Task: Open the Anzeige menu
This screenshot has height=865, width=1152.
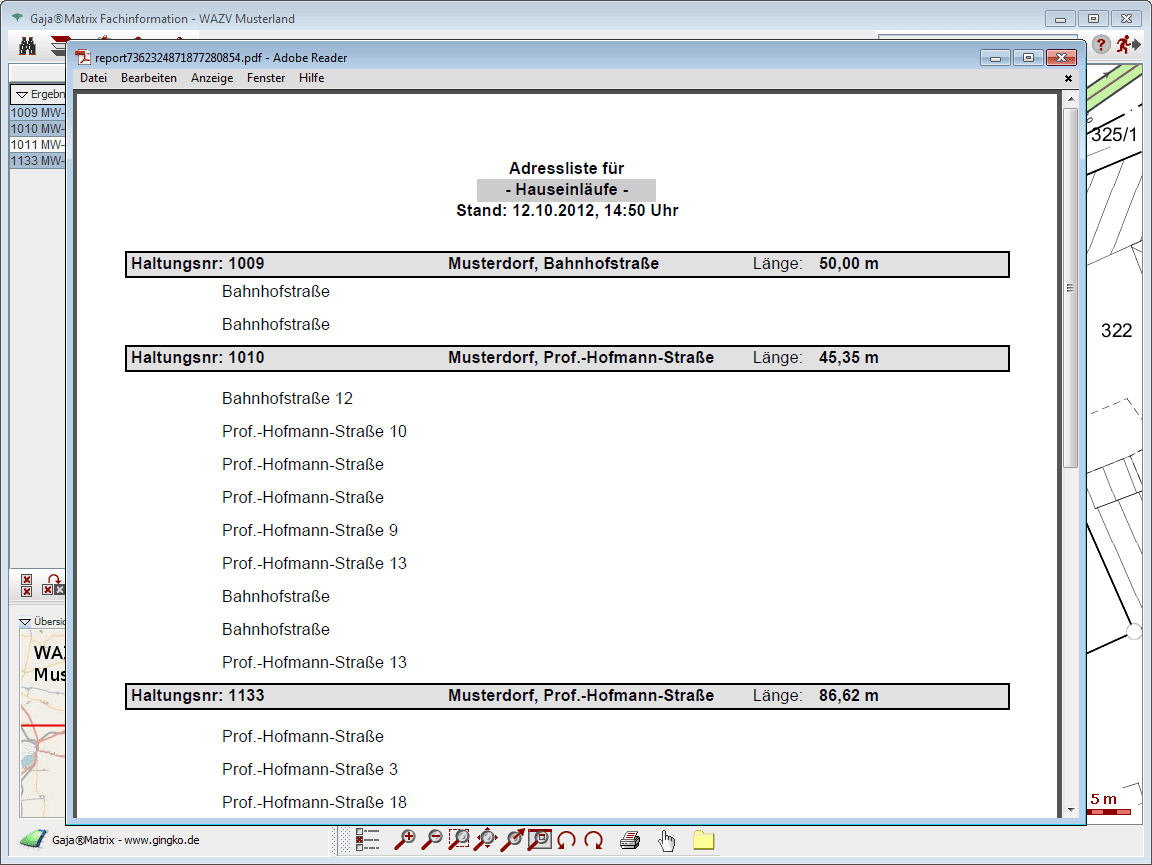Action: point(212,78)
